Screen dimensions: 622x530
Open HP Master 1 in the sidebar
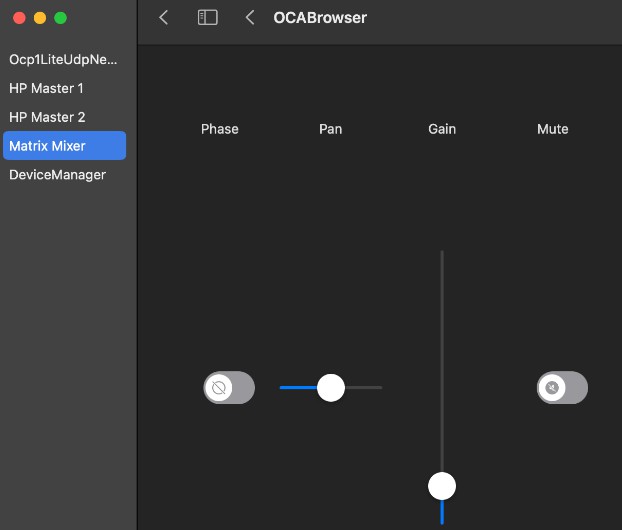pos(47,88)
